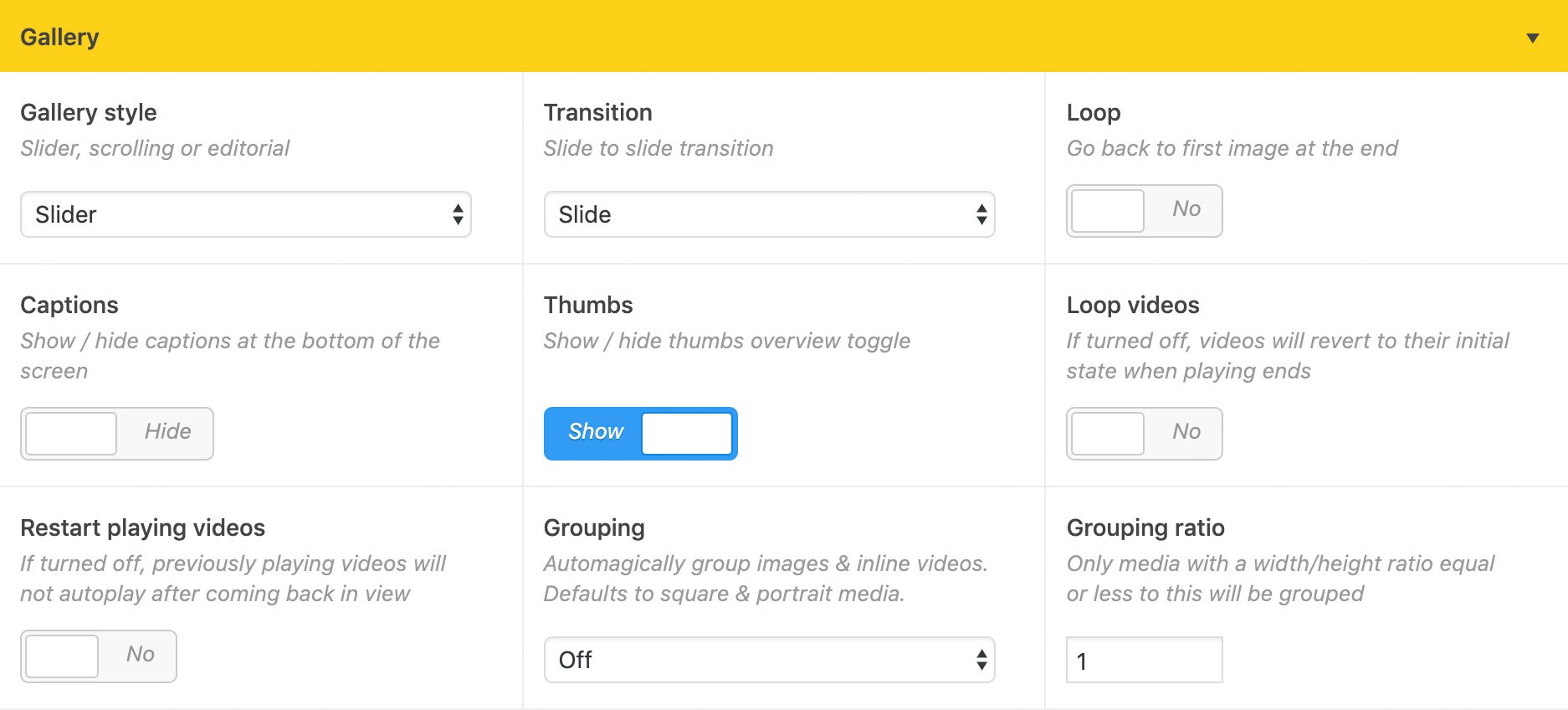
Task: Turn off the Thumbs Show toggle
Action: pyautogui.click(x=640, y=434)
